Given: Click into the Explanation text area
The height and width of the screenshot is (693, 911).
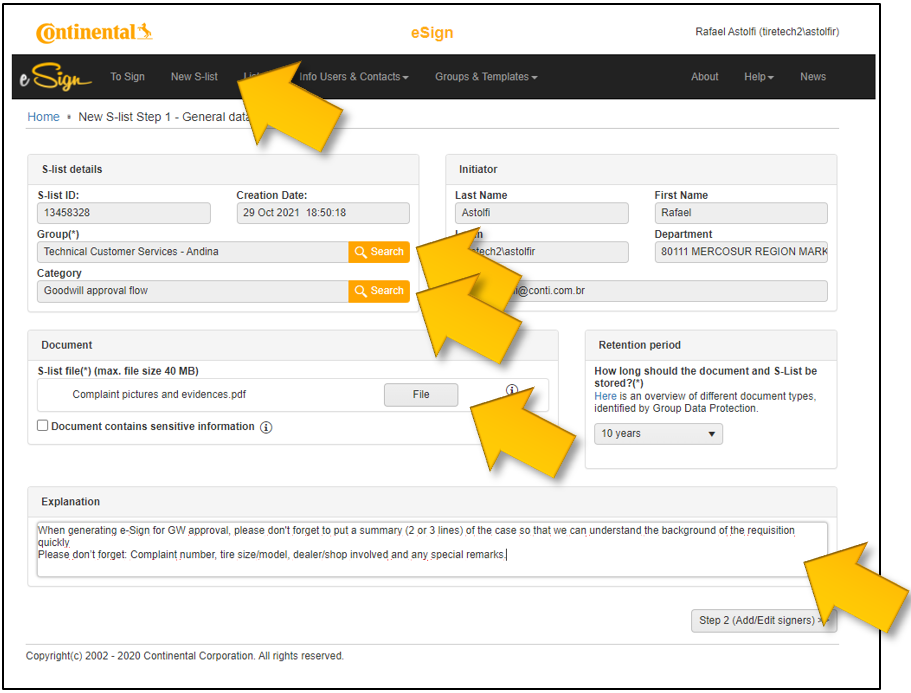Looking at the screenshot, I should tap(432, 549).
